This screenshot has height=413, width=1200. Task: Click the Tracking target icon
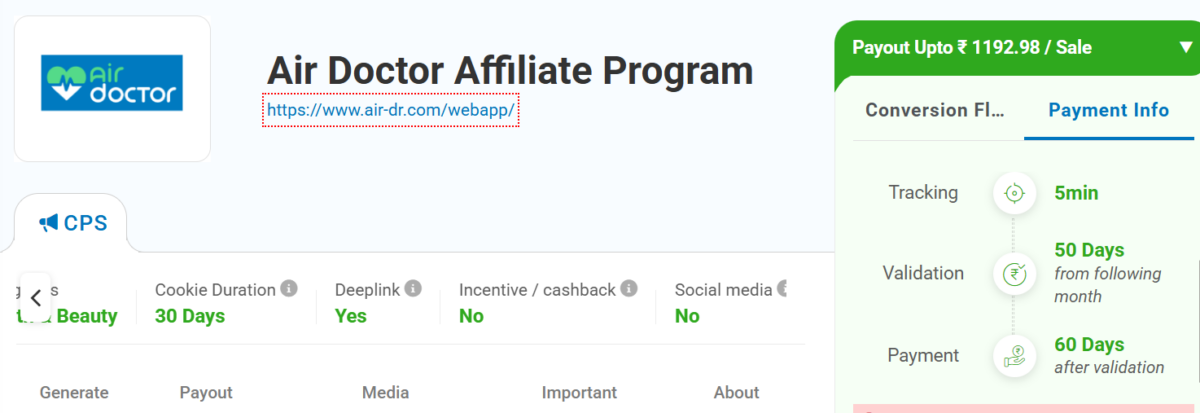pyautogui.click(x=1013, y=193)
